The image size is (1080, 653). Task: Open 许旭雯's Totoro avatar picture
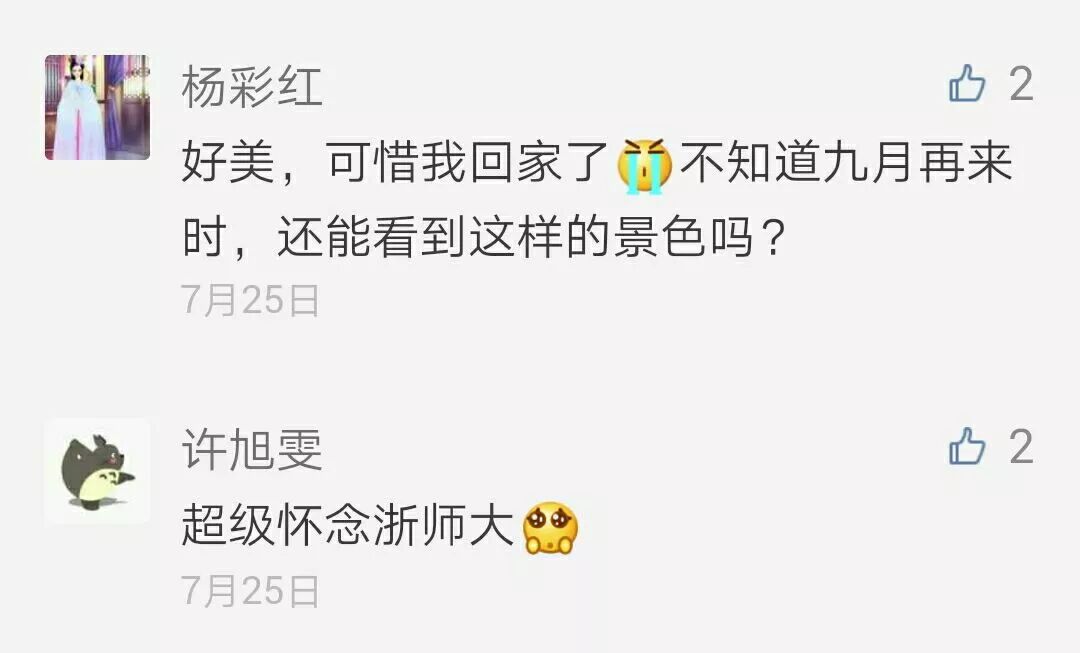(97, 471)
